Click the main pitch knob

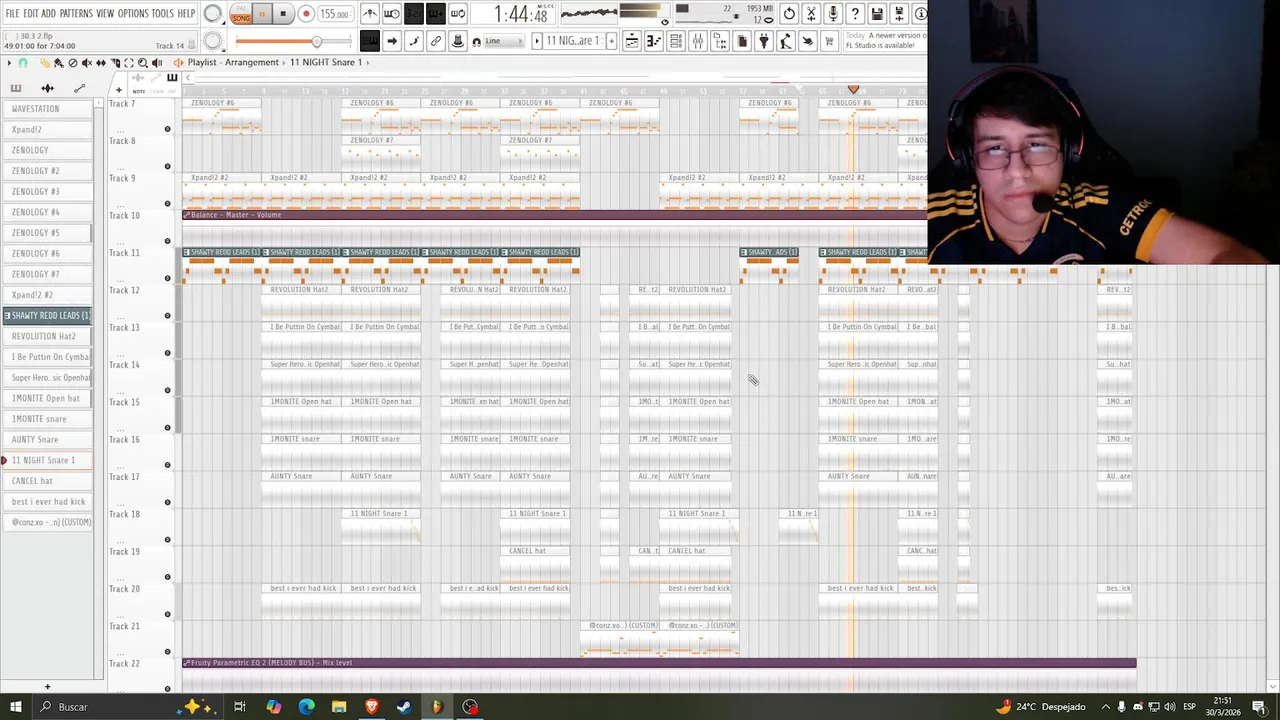[x=213, y=41]
